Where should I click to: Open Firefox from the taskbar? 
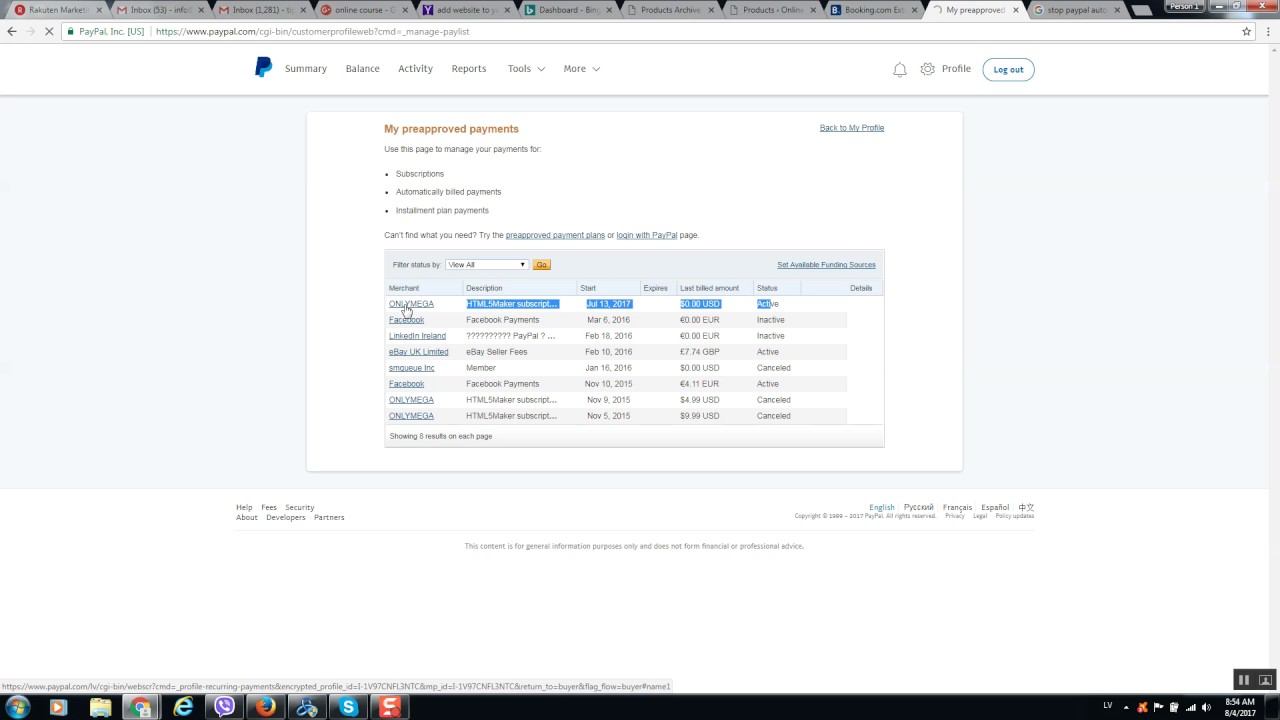(x=265, y=708)
